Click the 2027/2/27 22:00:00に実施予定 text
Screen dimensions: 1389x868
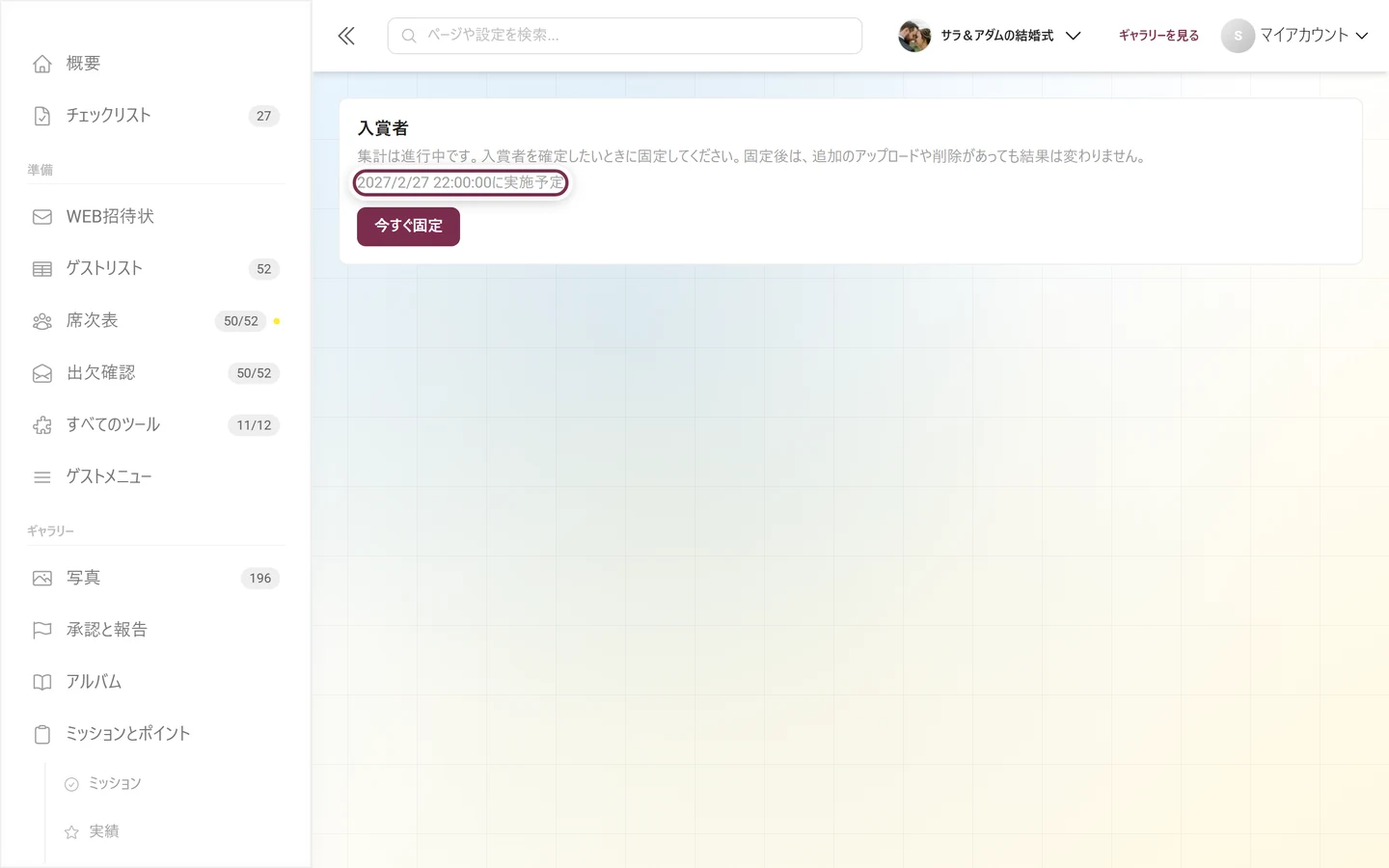[460, 182]
